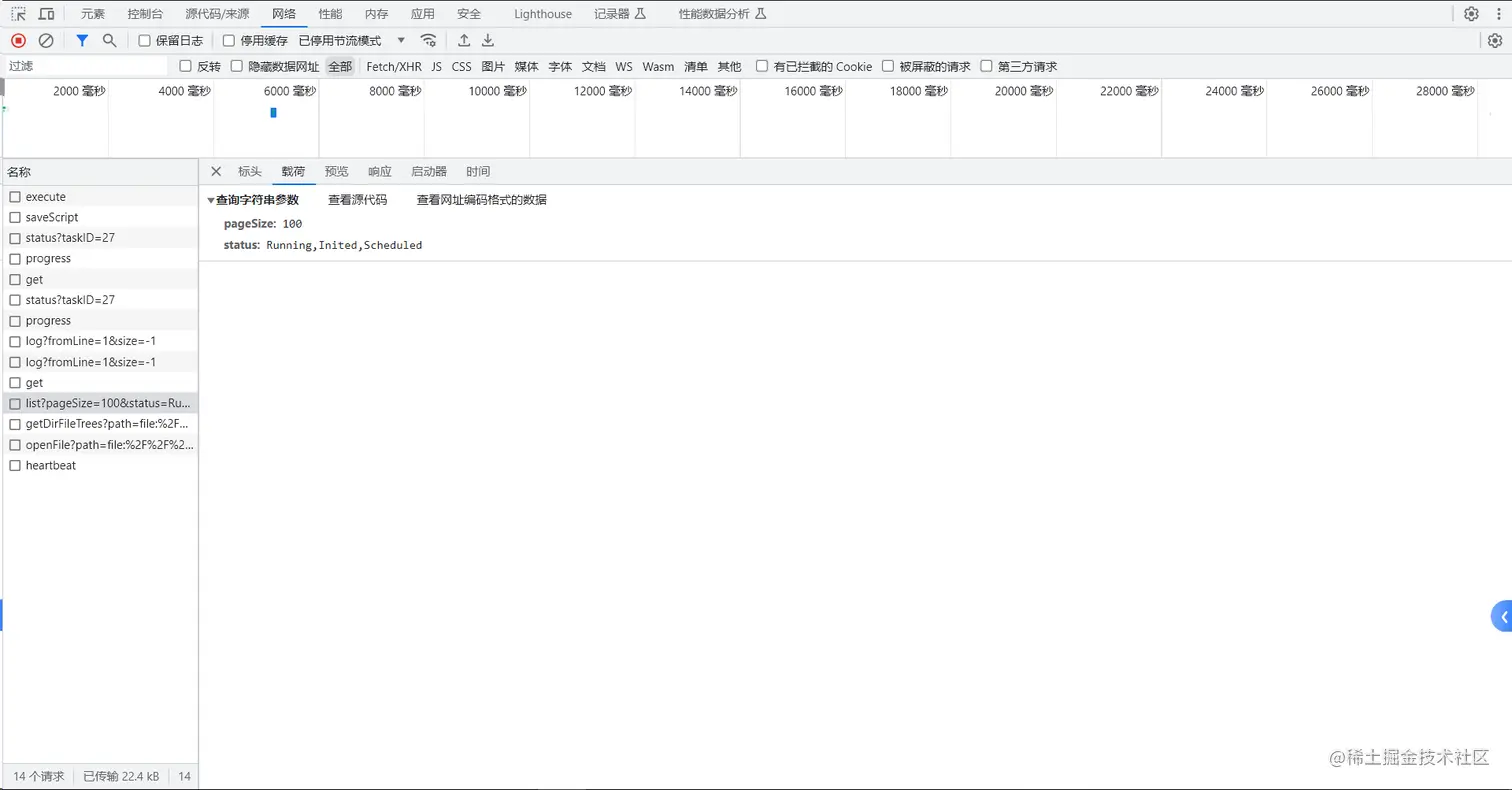1512x790 pixels.
Task: Filter requests by 图片 type
Action: point(493,67)
